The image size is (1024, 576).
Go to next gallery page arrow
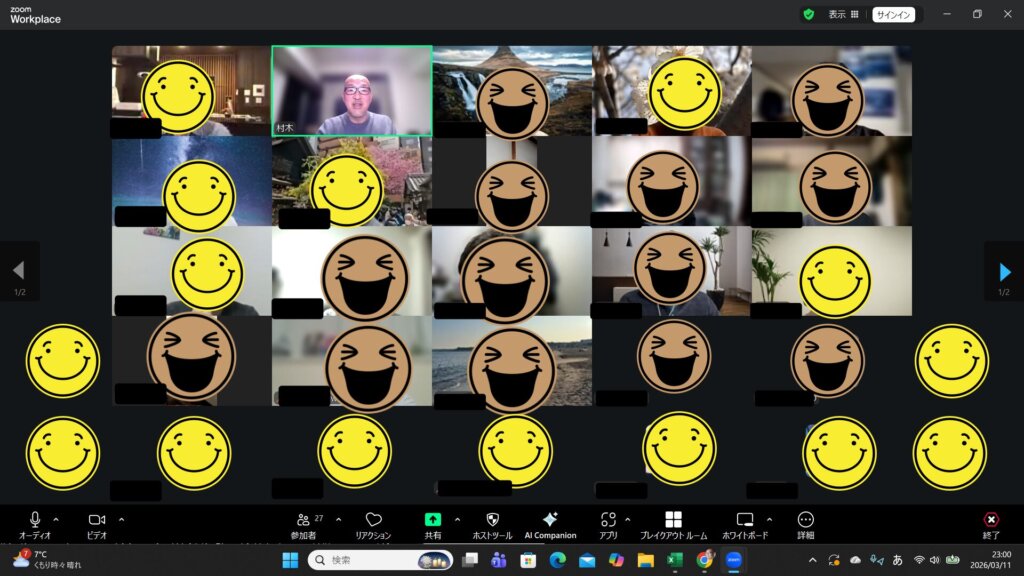1004,272
